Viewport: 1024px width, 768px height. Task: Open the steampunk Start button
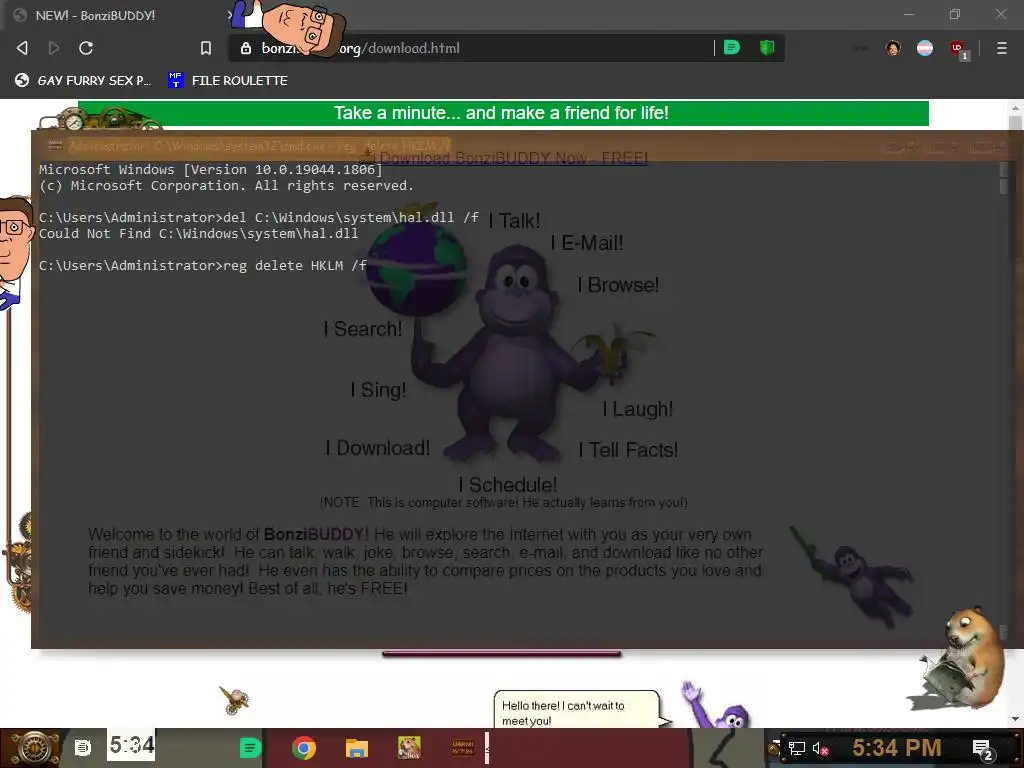[x=33, y=748]
